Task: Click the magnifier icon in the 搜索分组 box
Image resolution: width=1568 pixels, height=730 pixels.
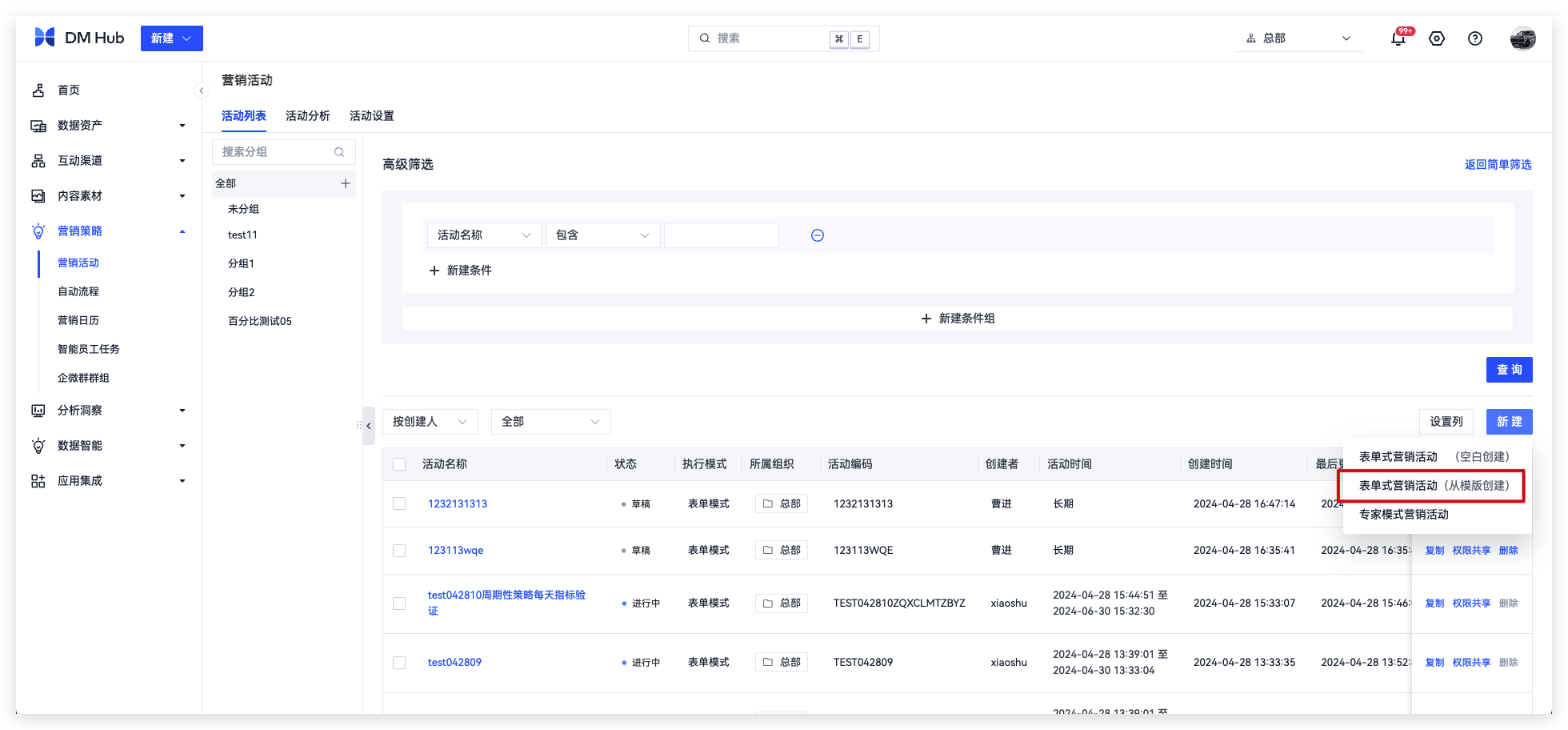Action: [339, 152]
